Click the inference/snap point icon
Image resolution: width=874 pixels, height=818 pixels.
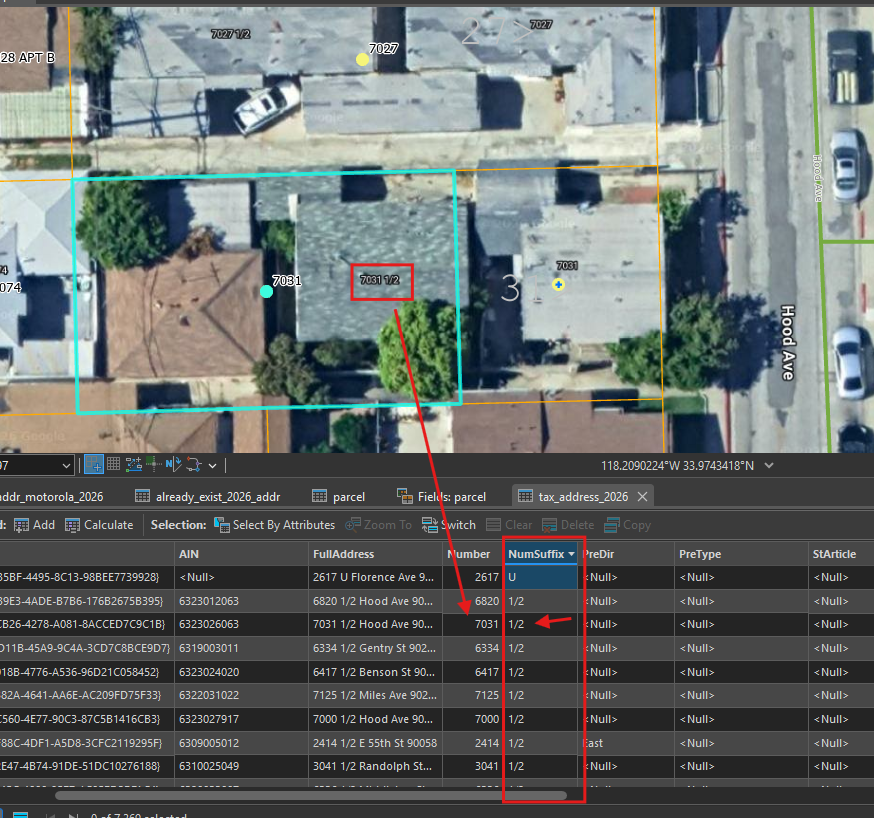tap(153, 464)
